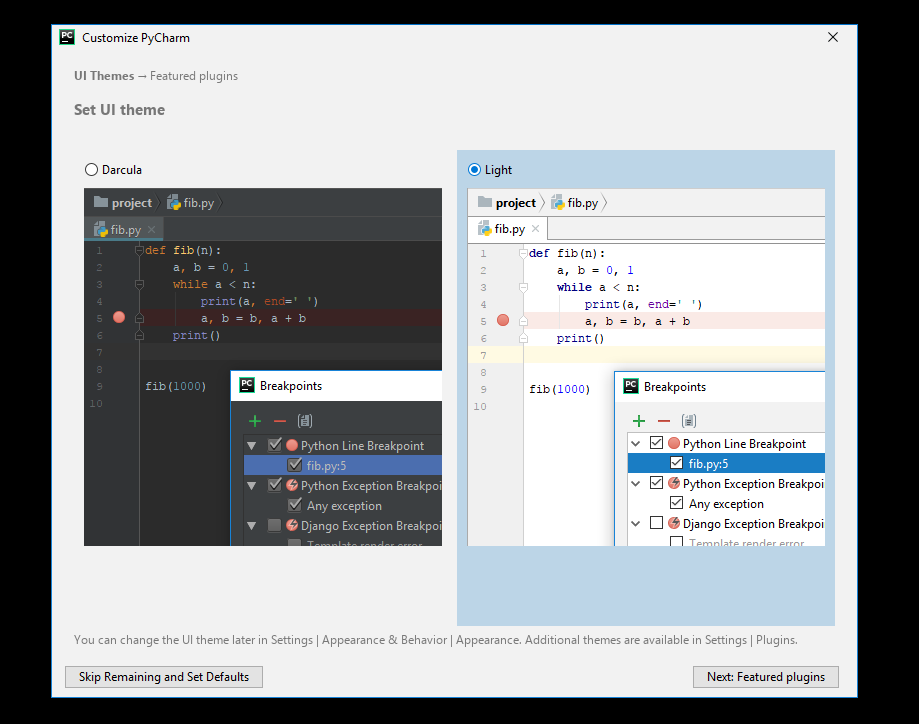919x724 pixels.
Task: Toggle Django Exception Breakpoint checkbox, Light preview
Action: (656, 522)
